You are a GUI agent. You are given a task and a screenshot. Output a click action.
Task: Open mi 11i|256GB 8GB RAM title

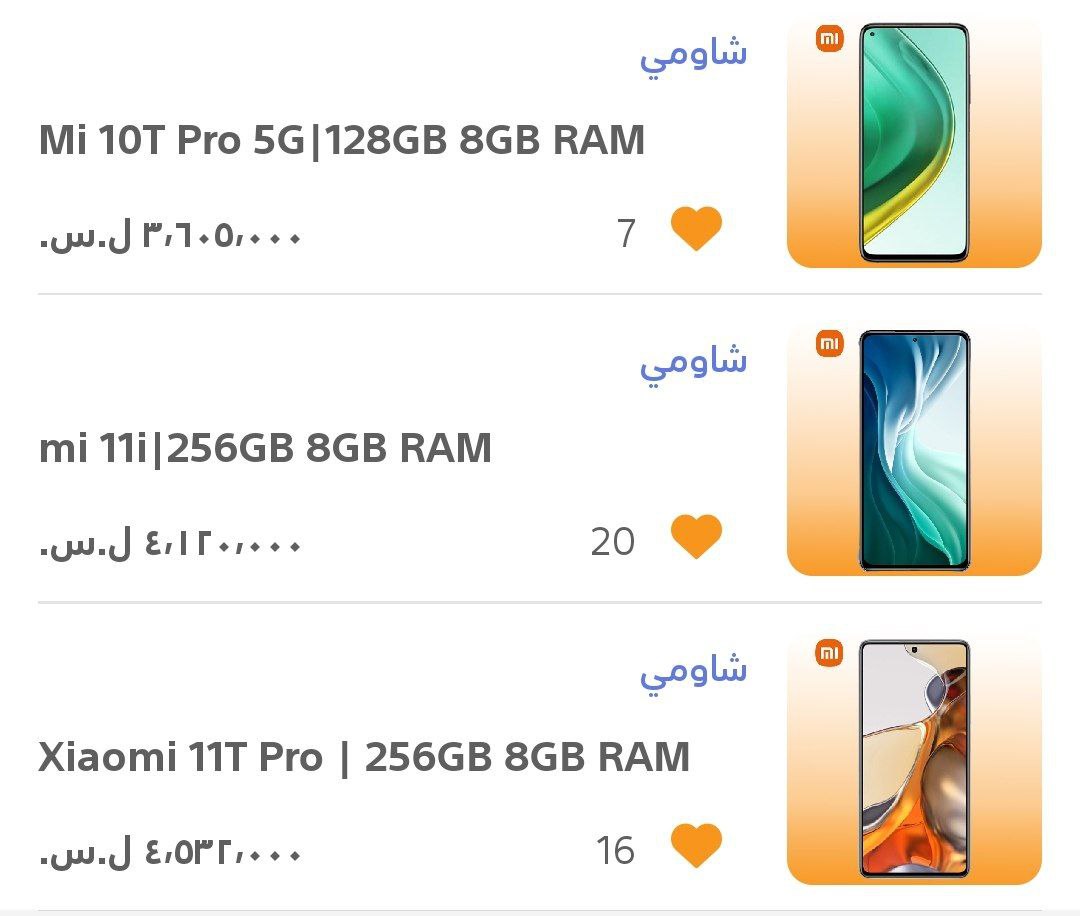pos(265,448)
